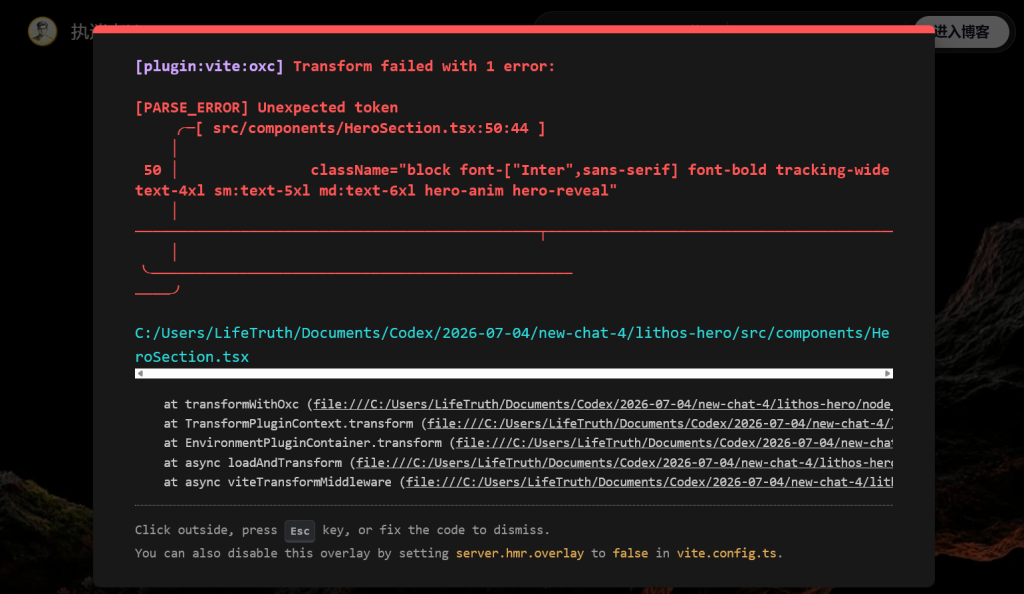1024x594 pixels.
Task: Open the async loadAndTransform file link
Action: tap(624, 462)
